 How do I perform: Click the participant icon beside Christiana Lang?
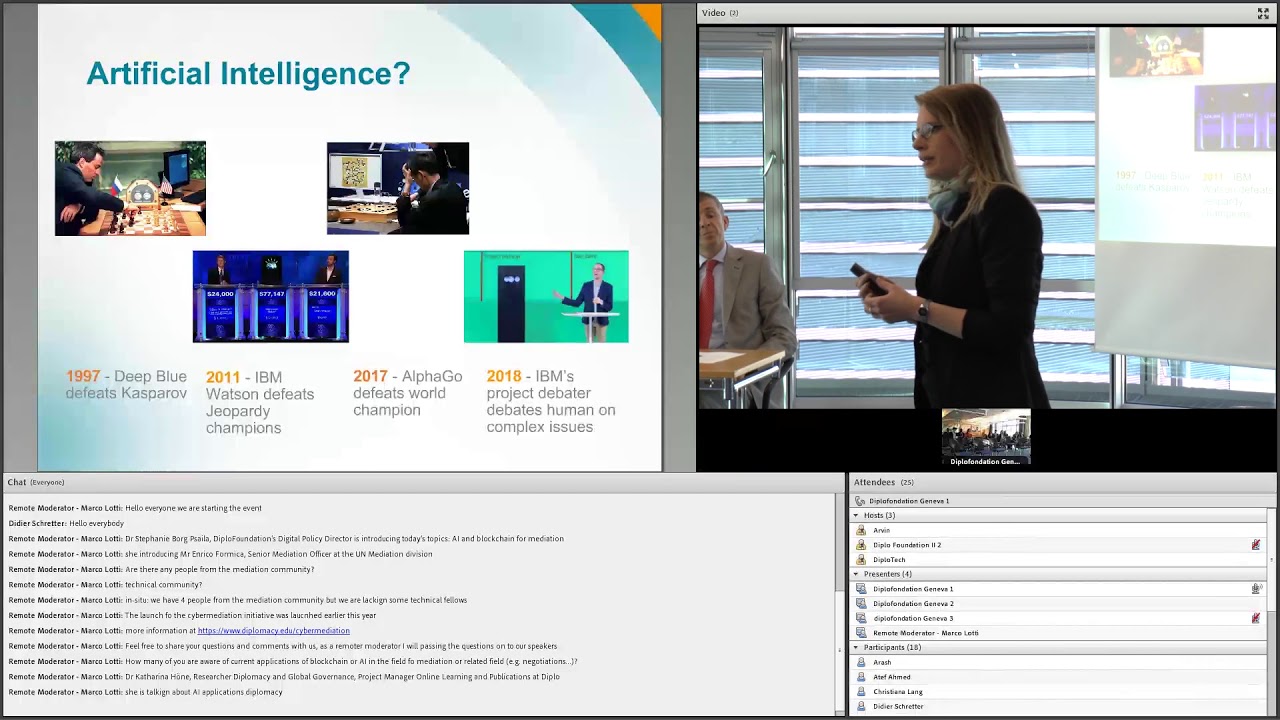click(861, 692)
